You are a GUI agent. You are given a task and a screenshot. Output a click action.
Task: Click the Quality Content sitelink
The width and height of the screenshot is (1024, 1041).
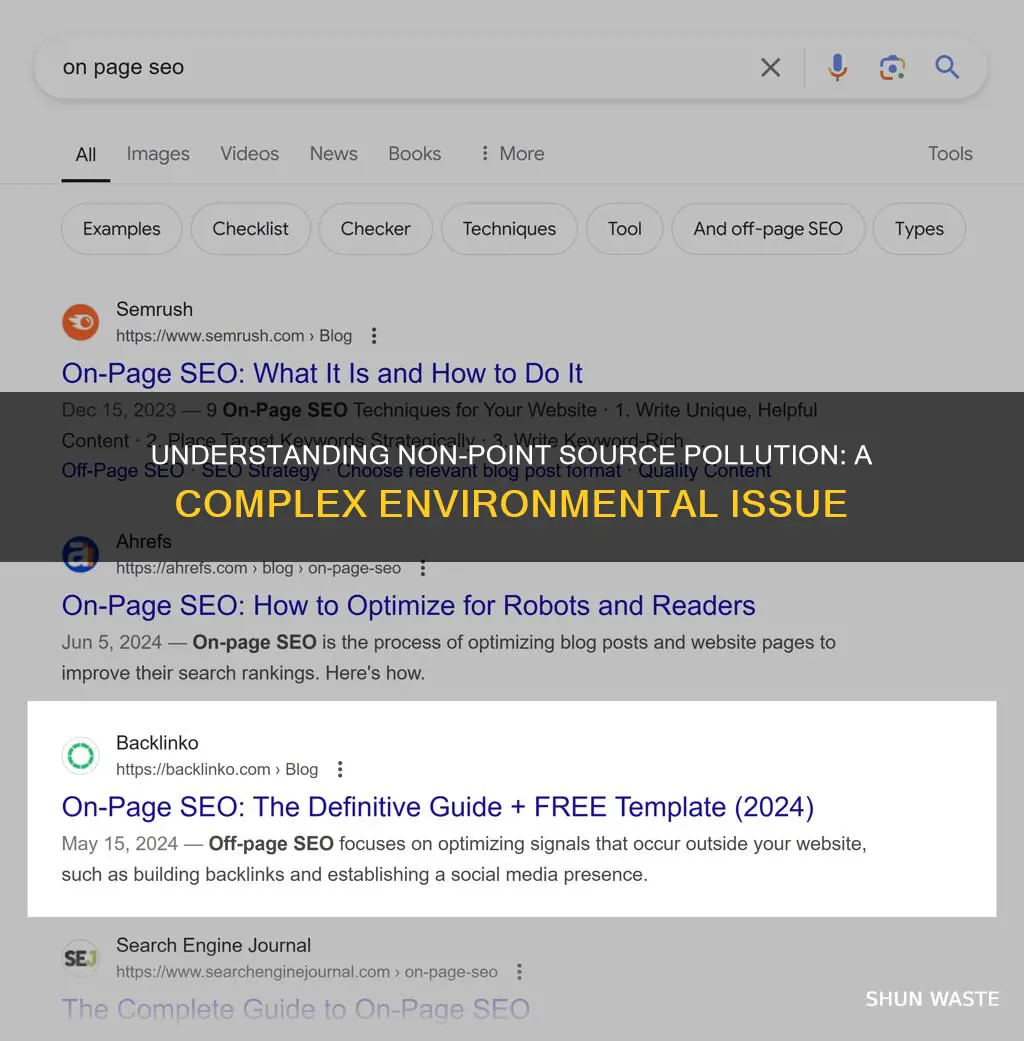pyautogui.click(x=705, y=471)
